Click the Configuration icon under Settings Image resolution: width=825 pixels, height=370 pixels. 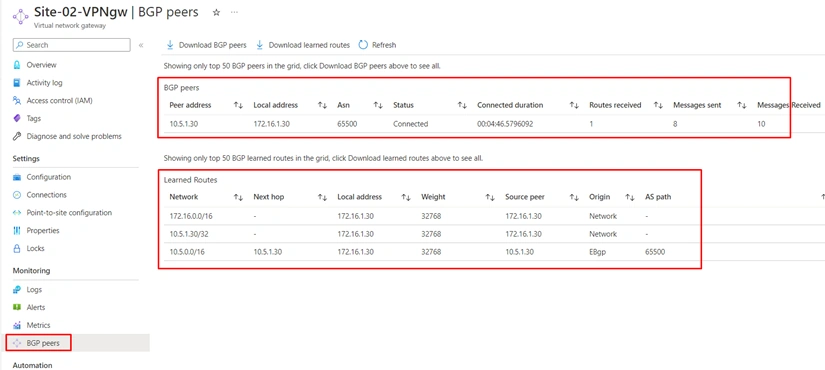pyautogui.click(x=17, y=177)
